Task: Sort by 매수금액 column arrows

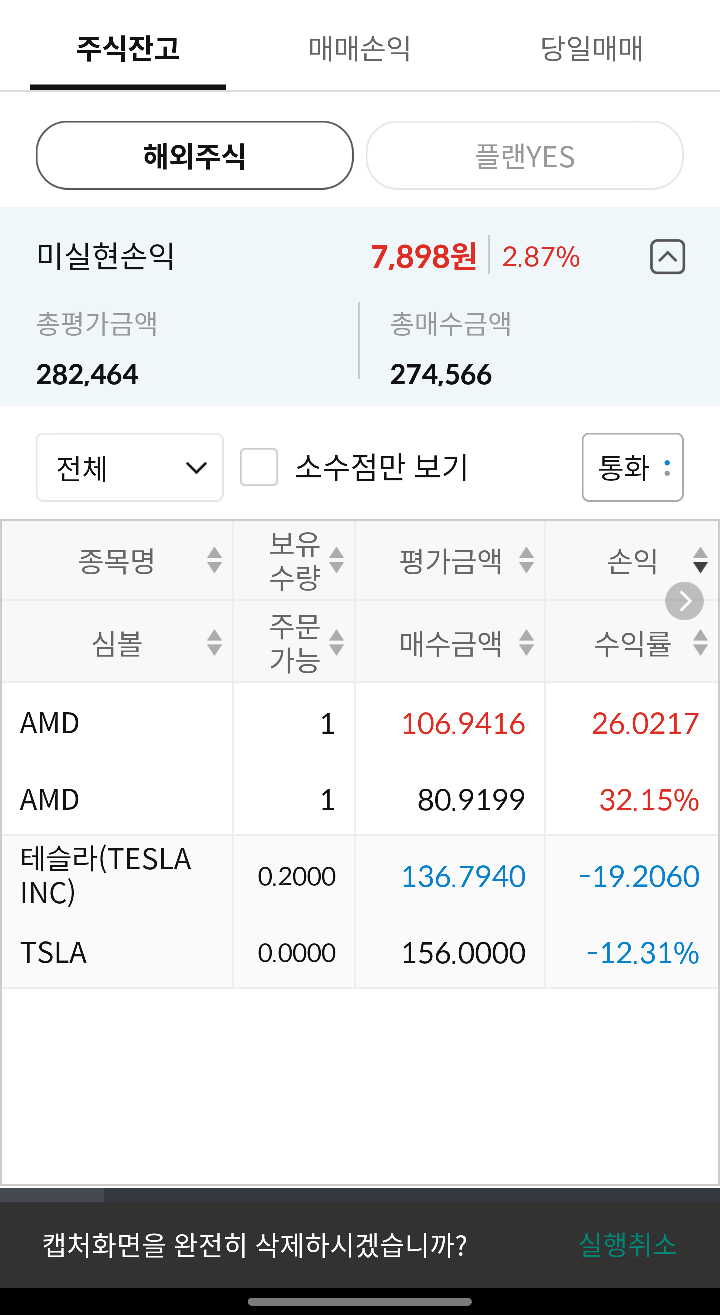Action: (x=526, y=643)
